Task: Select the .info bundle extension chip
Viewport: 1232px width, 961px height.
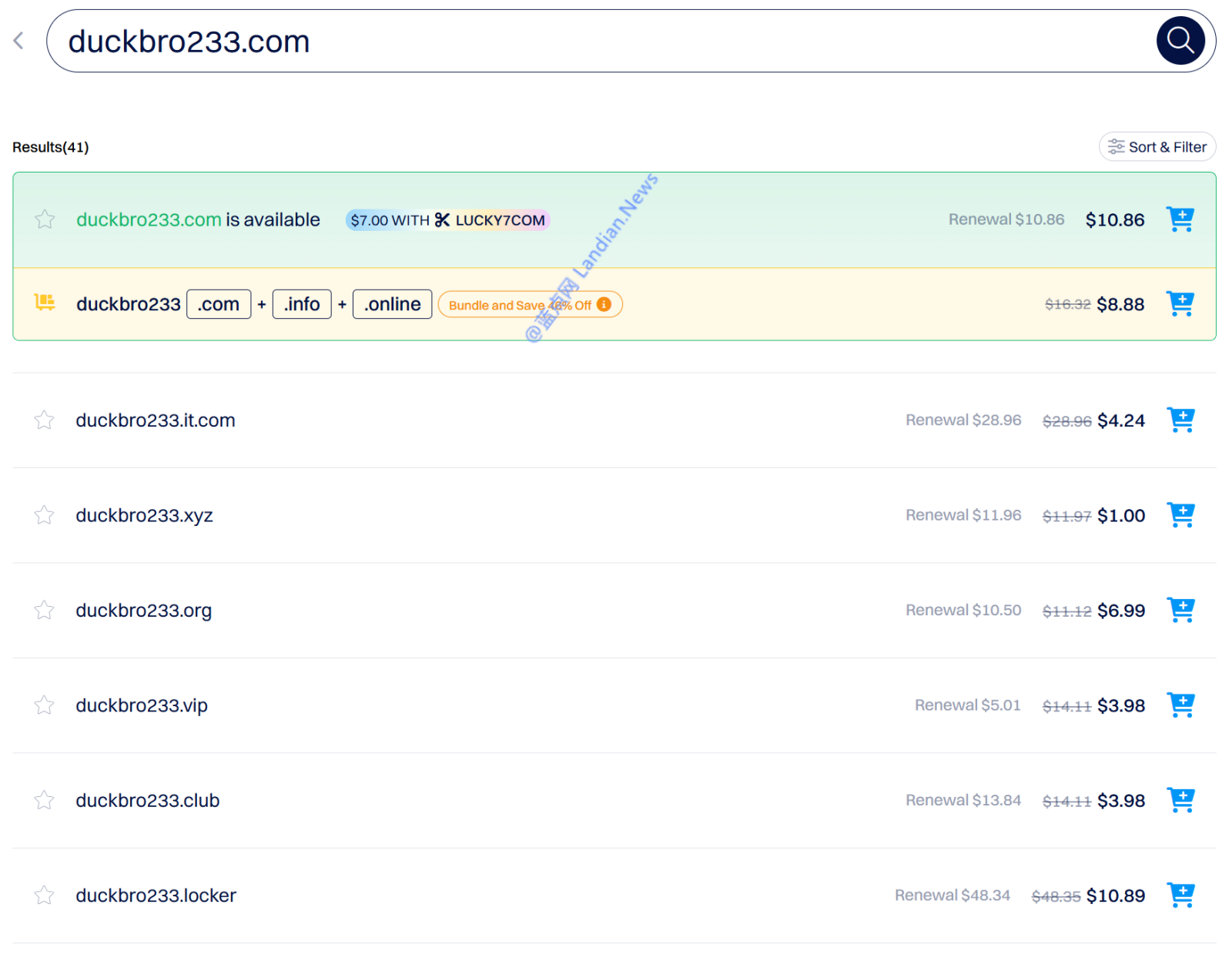Action: [x=302, y=304]
